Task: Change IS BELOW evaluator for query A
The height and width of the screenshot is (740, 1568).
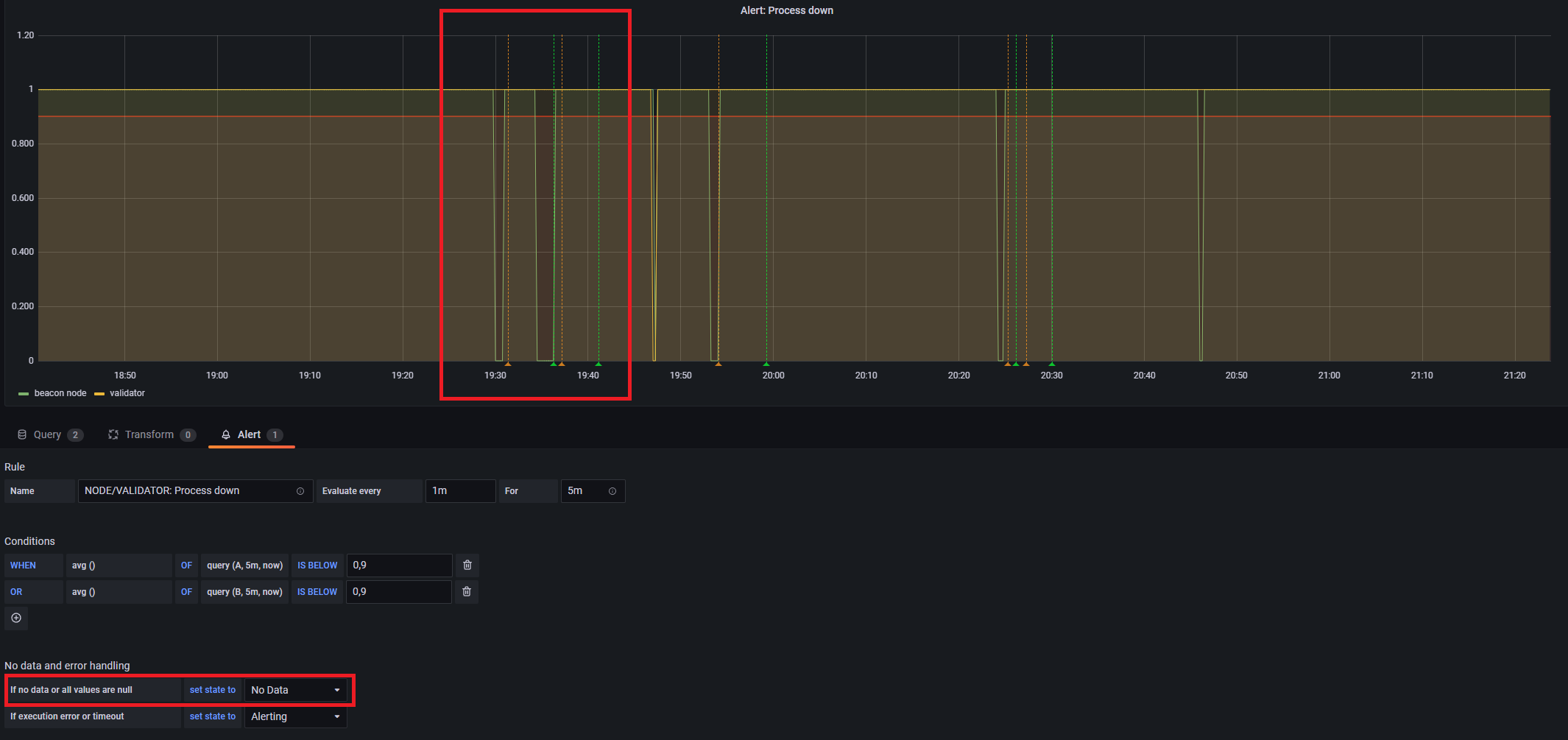Action: (317, 565)
